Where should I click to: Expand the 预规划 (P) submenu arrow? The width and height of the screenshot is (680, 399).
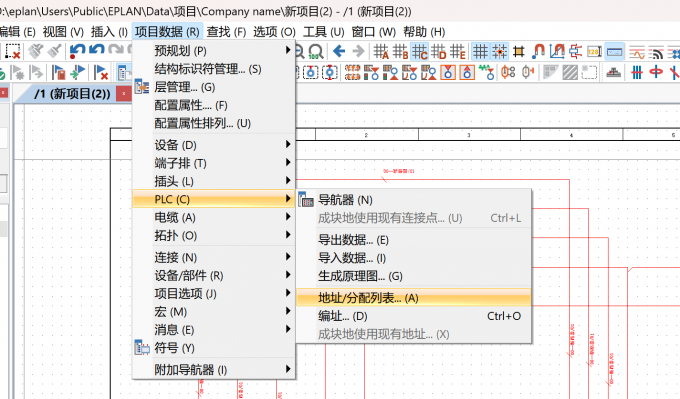288,50
